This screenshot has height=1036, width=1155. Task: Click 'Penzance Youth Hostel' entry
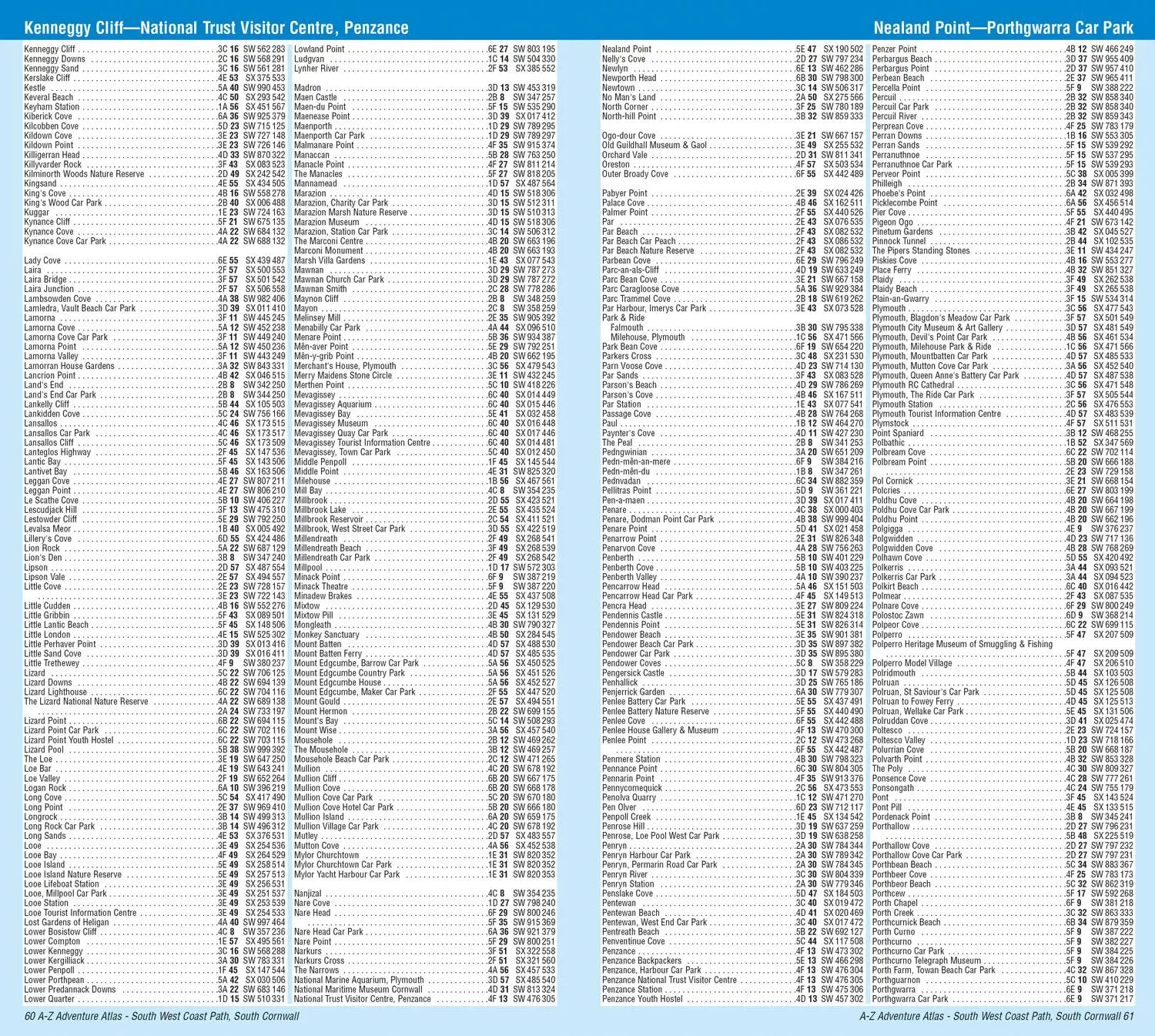click(732, 999)
